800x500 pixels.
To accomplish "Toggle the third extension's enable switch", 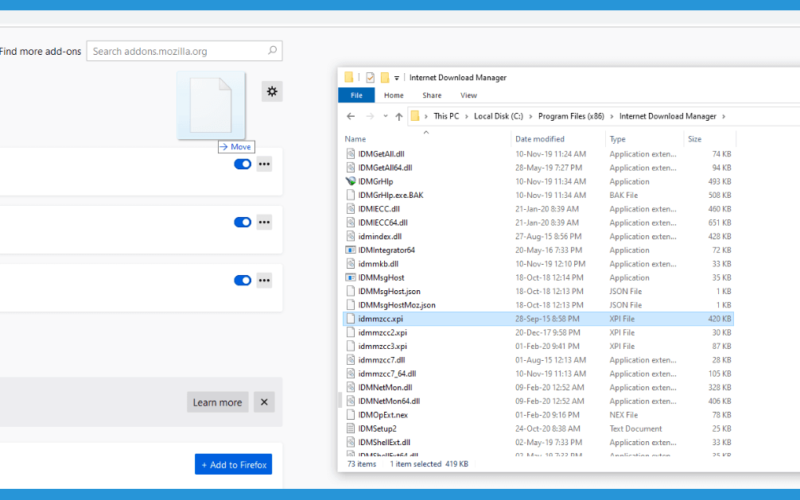I will coord(242,280).
